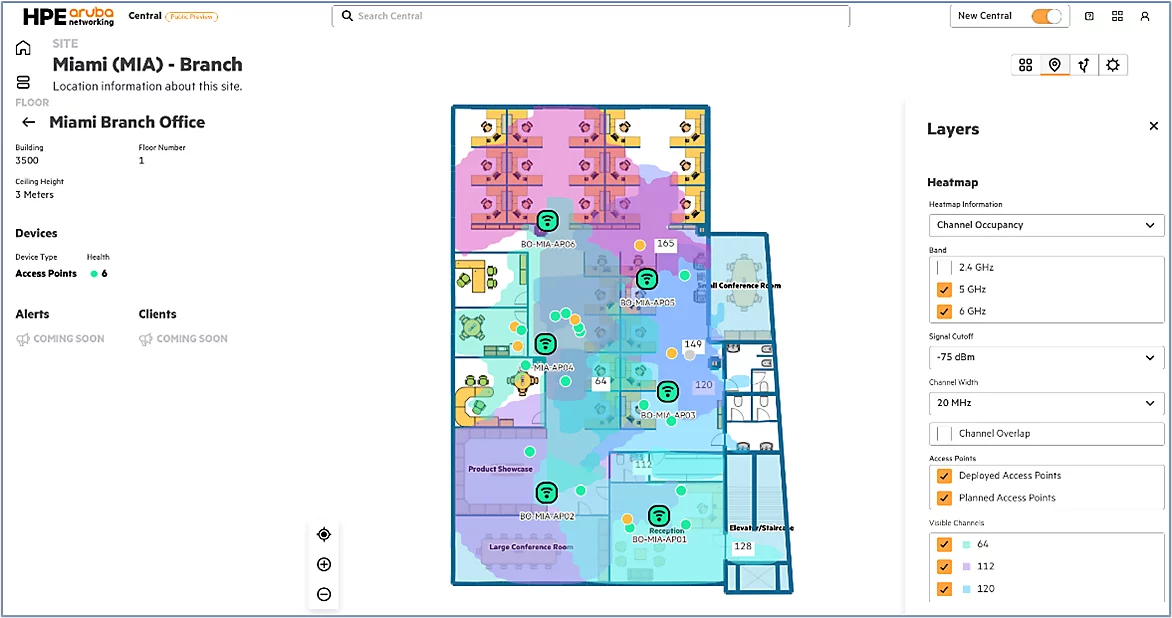Image resolution: width=1172 pixels, height=618 pixels.
Task: Open the topology view icon
Action: [1084, 65]
